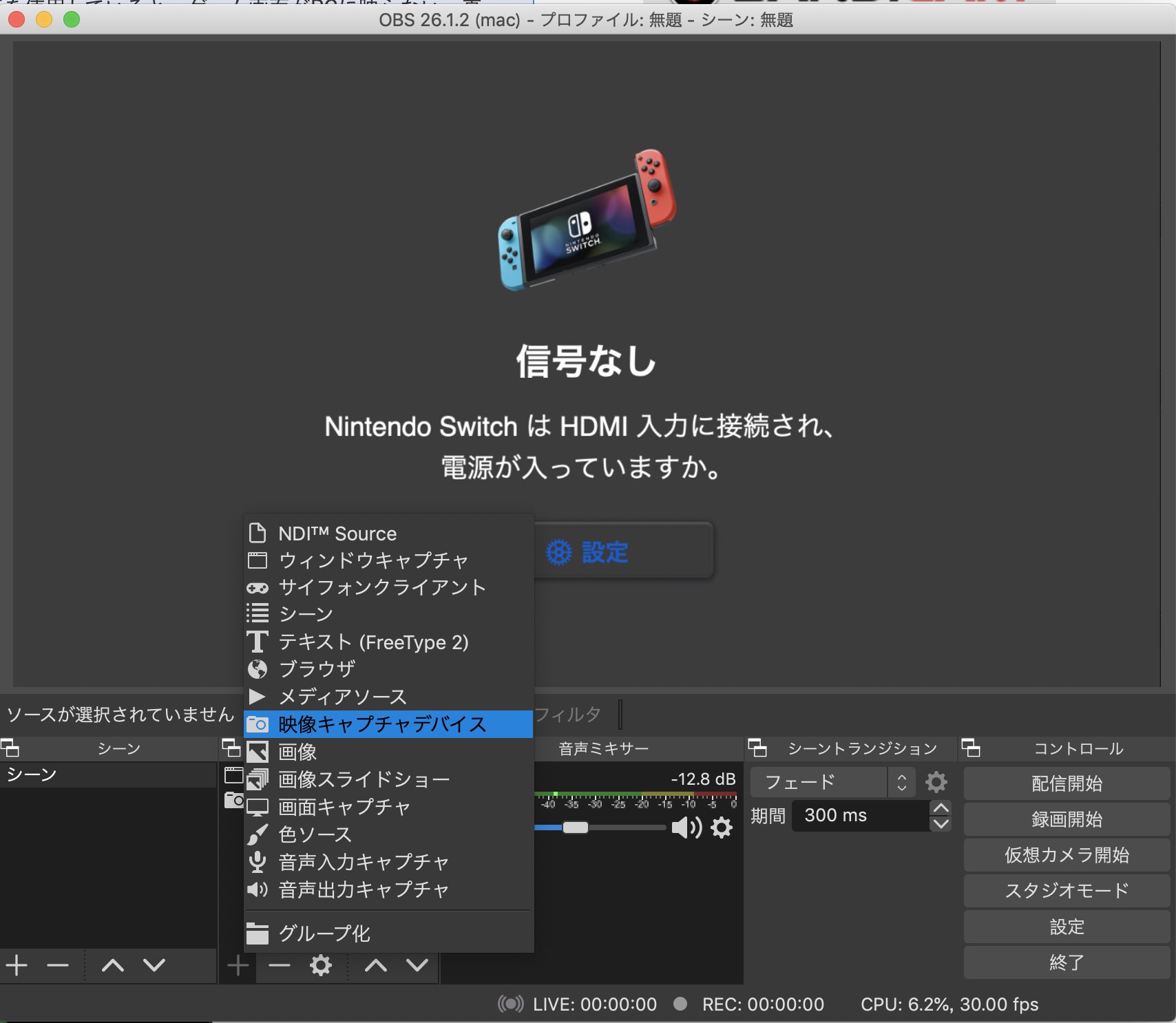Adjust the audio mixer volume slider handle

[576, 827]
